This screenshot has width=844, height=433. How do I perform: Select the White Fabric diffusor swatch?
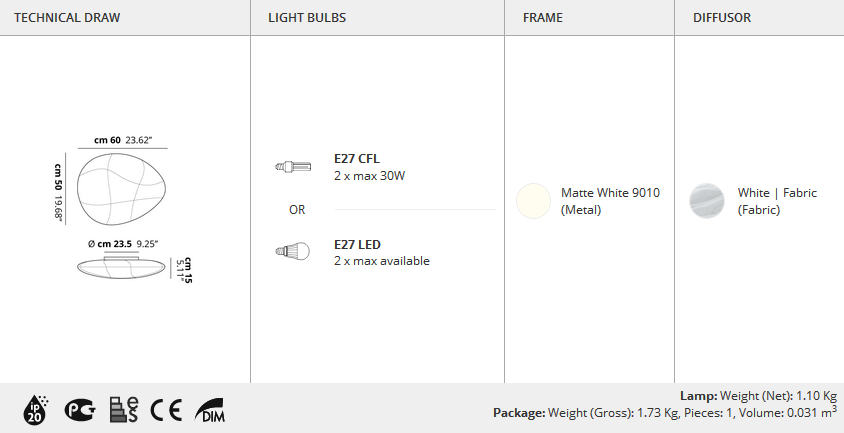pyautogui.click(x=707, y=201)
